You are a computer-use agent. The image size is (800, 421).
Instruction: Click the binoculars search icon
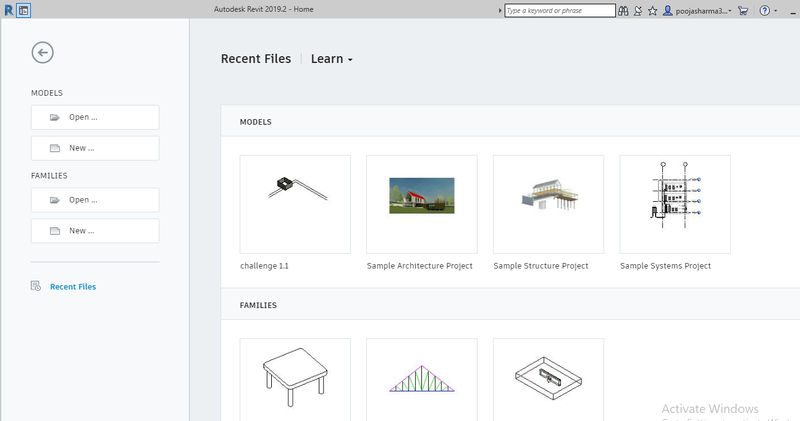(x=623, y=11)
